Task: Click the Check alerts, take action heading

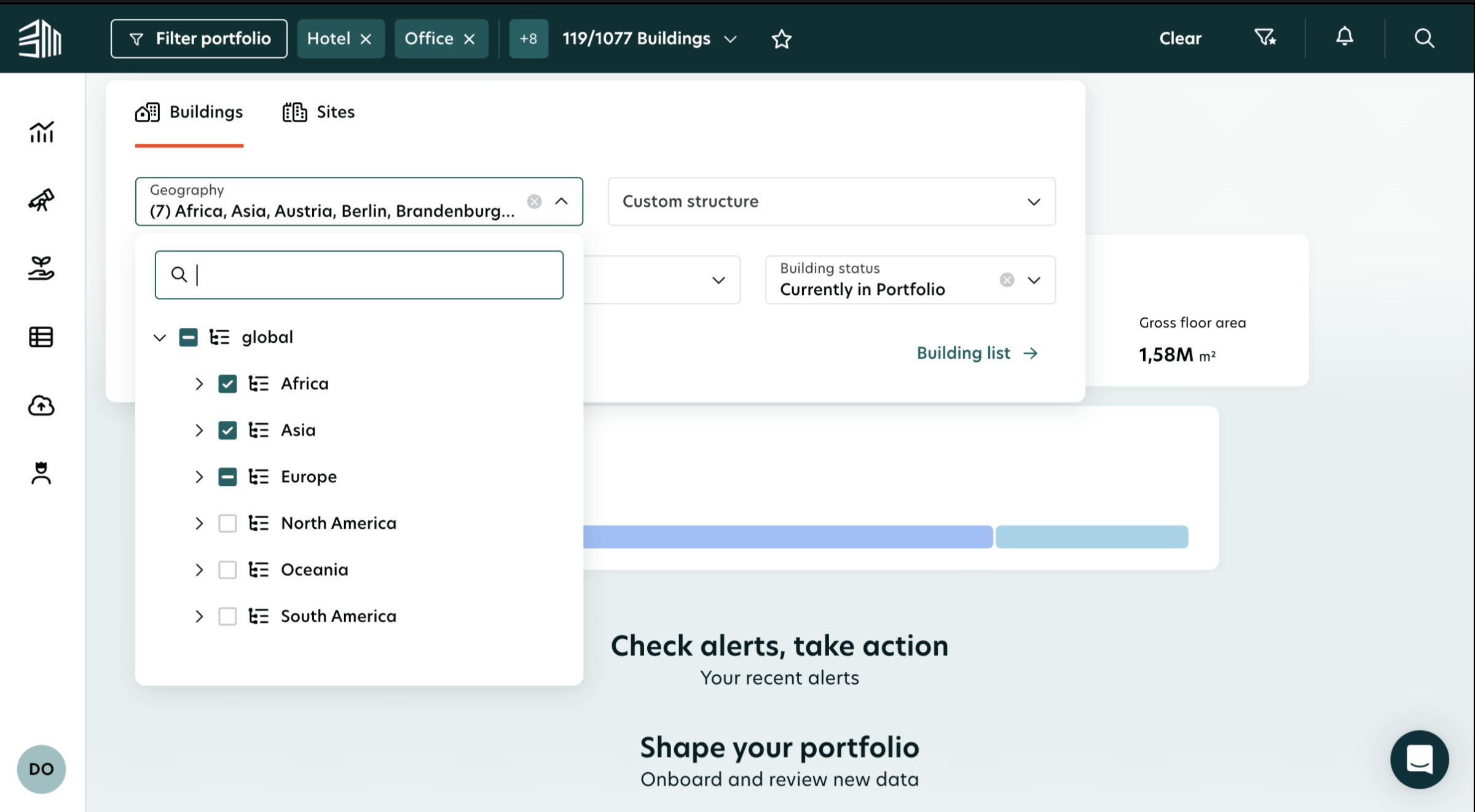Action: pos(779,646)
